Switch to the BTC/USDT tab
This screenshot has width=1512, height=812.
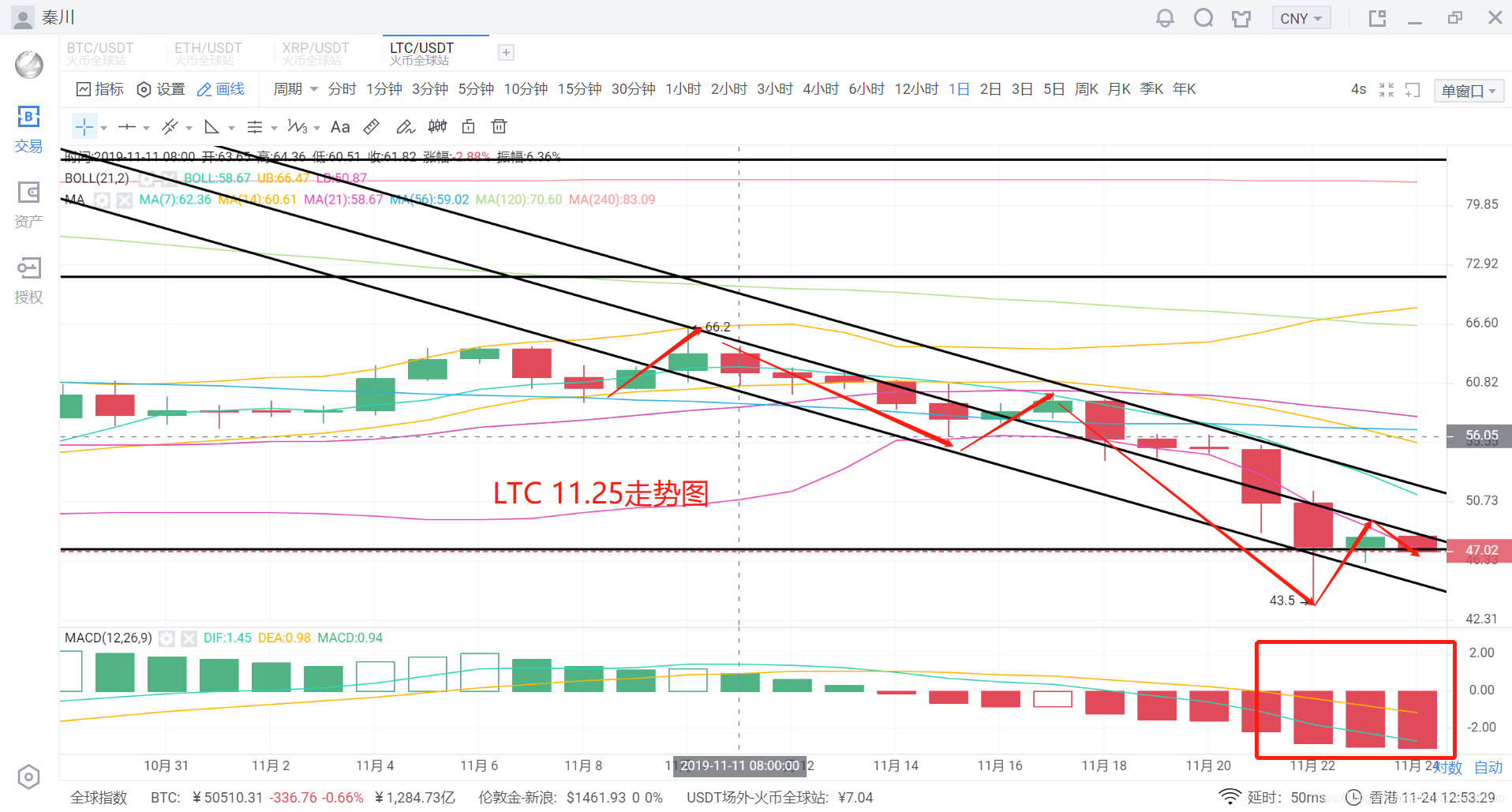100,53
